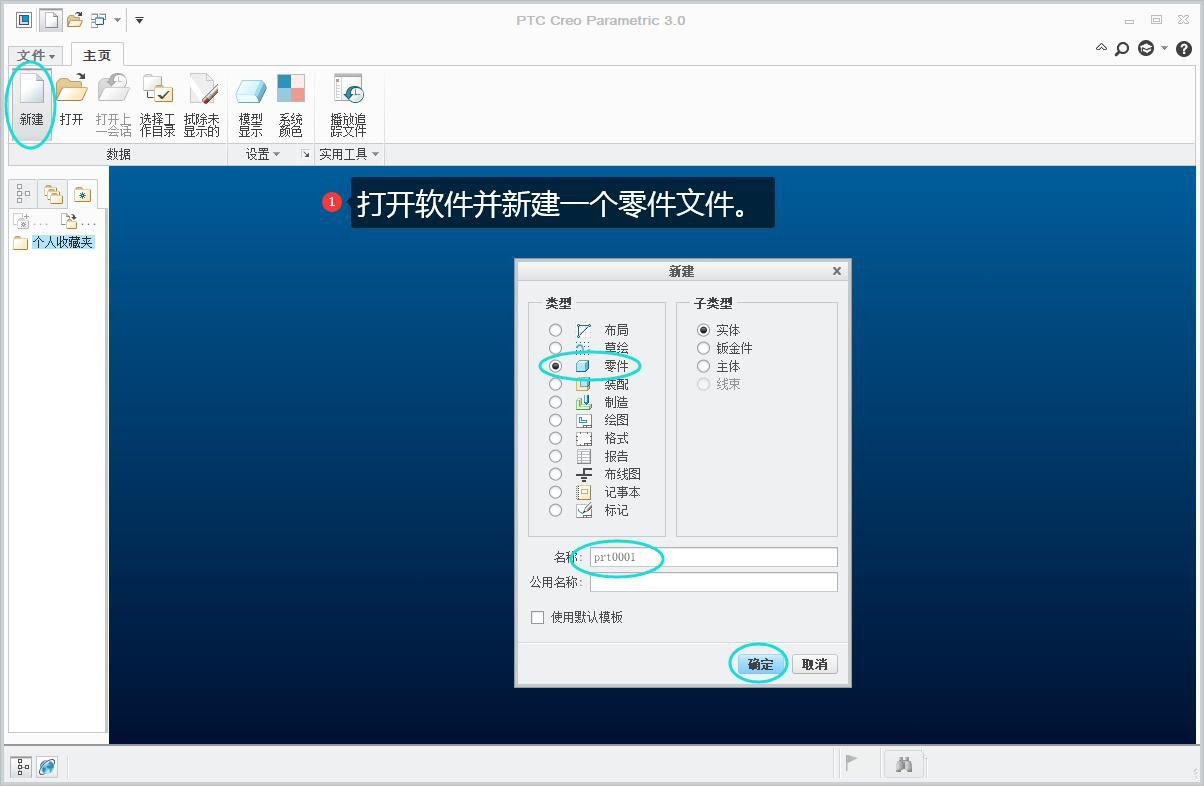
Task: Choose the Drawing (绘图) type radio button
Action: (x=555, y=420)
